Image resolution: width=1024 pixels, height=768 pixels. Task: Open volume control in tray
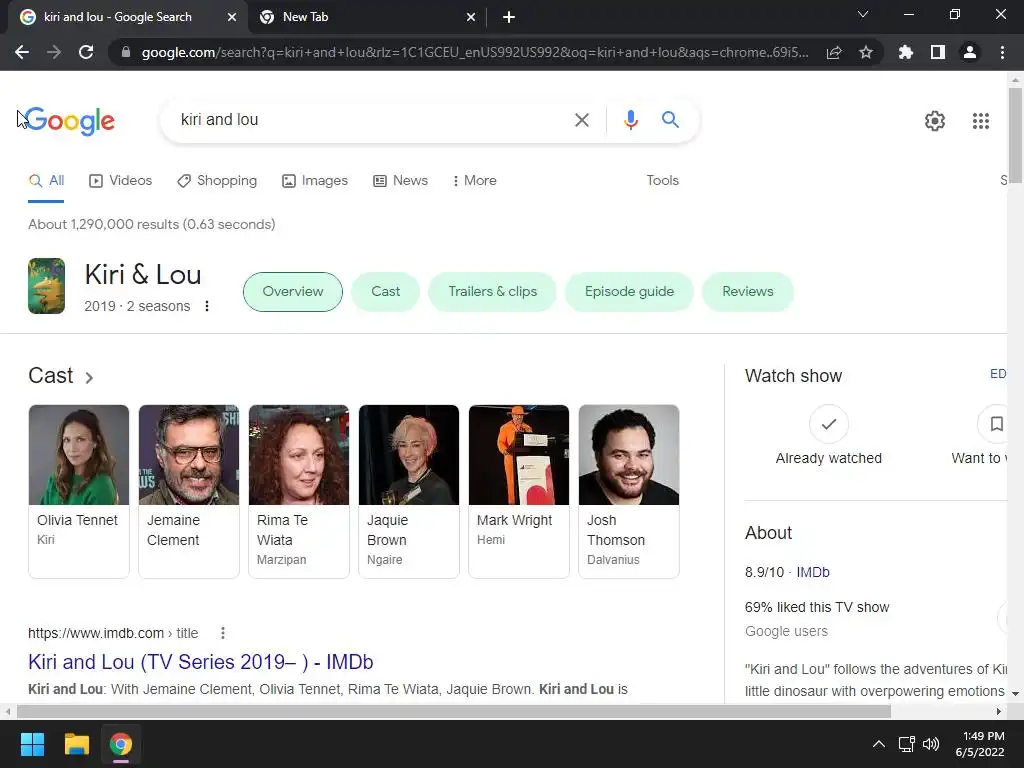931,744
